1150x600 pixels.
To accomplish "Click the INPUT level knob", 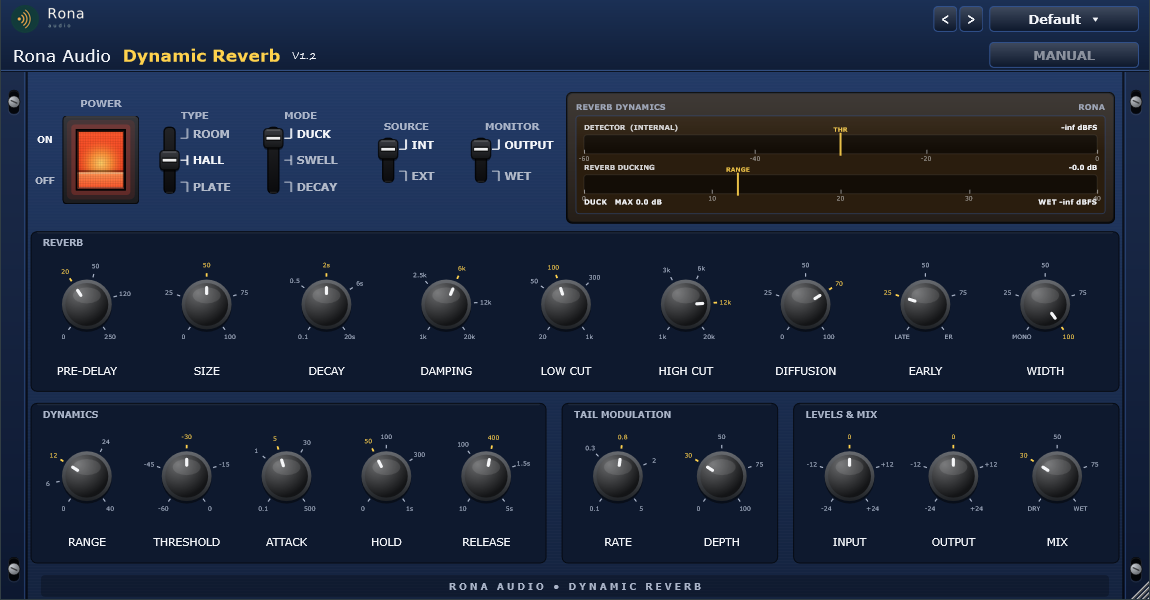I will click(849, 476).
